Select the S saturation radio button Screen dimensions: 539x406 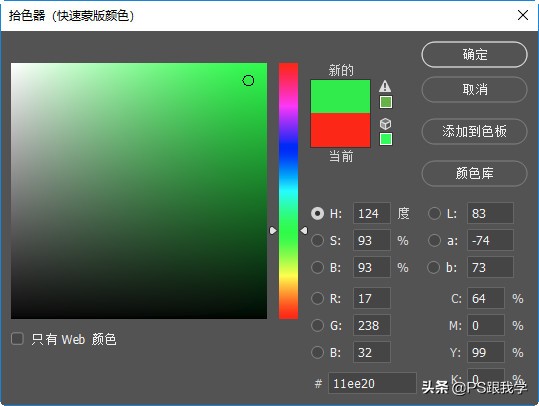point(317,240)
